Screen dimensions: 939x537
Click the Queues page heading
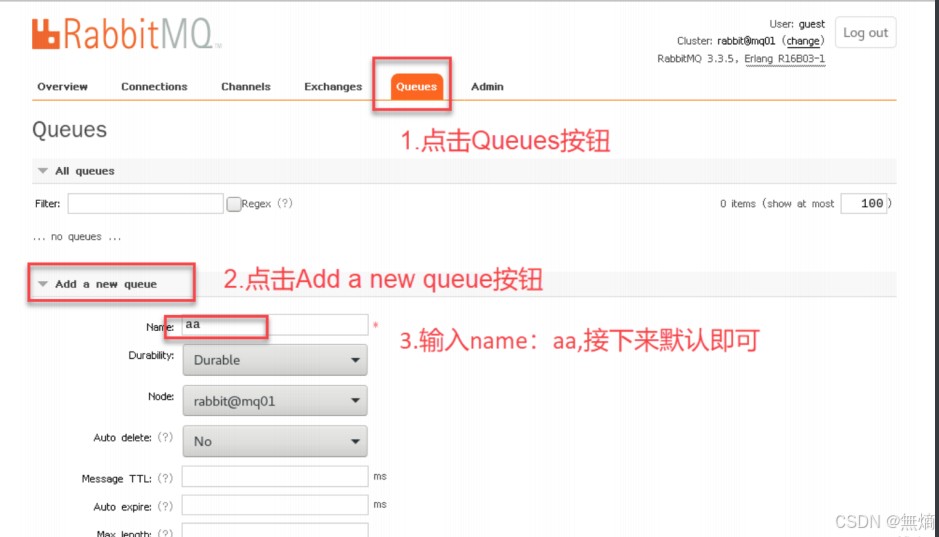point(69,130)
